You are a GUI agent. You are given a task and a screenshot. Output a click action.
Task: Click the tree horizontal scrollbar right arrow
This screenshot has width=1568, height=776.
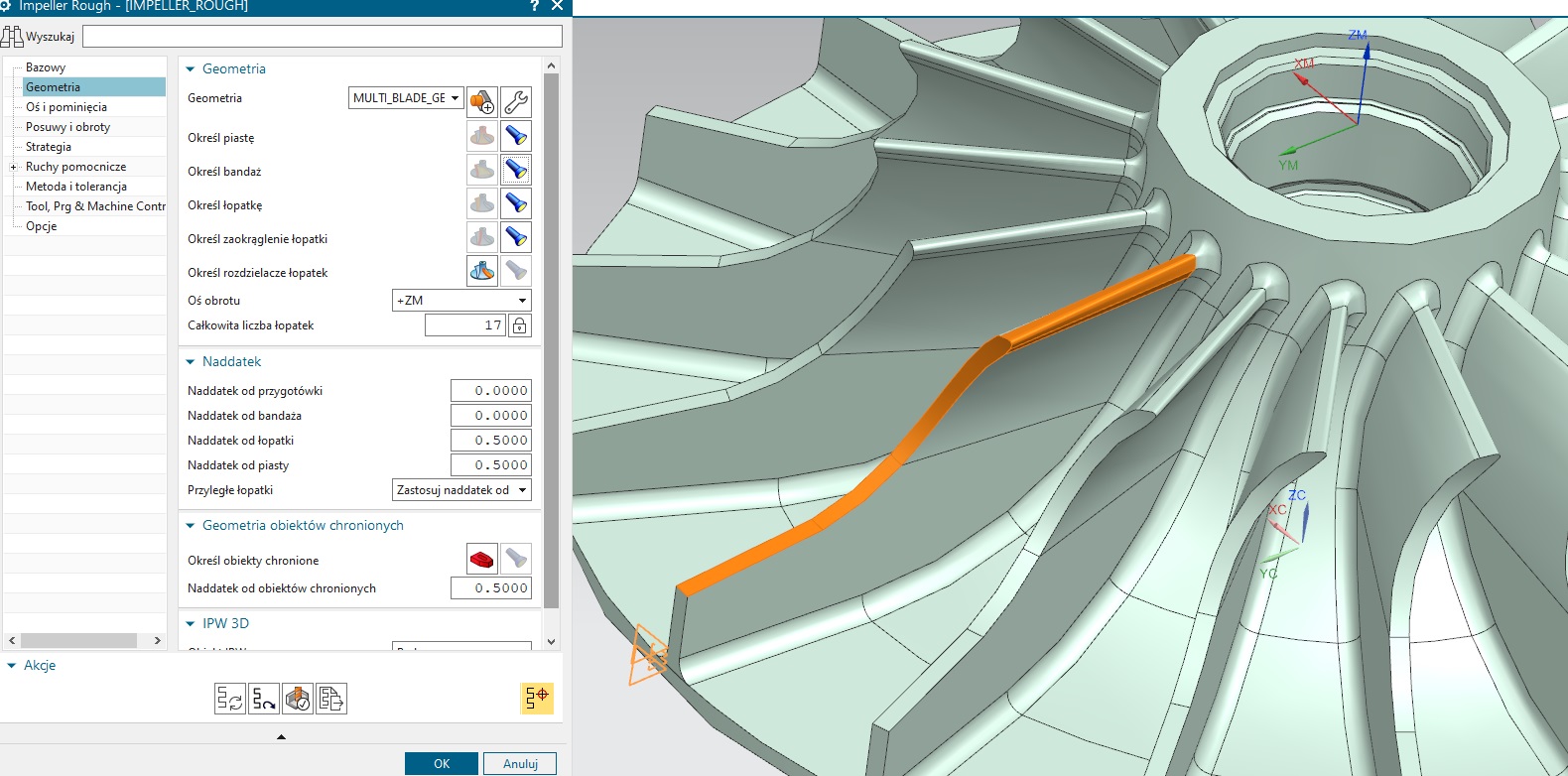157,641
